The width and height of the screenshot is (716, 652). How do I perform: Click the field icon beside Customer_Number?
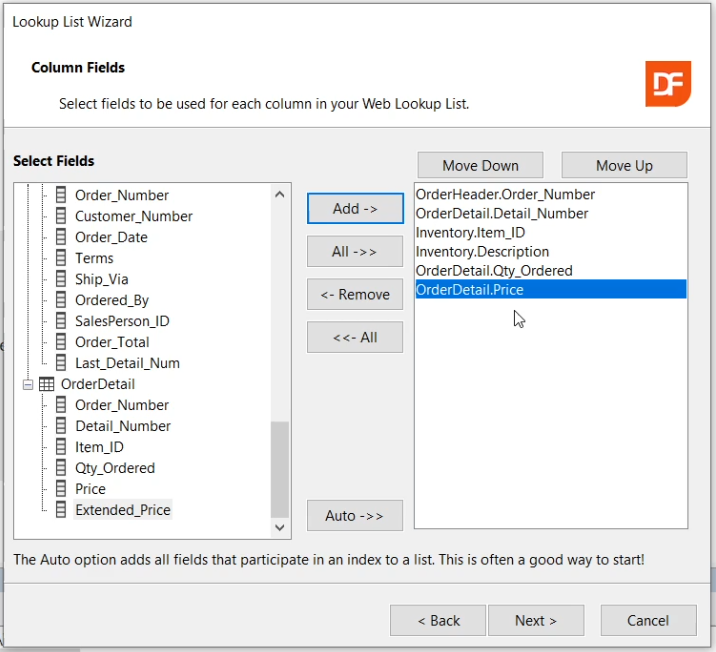pos(61,216)
